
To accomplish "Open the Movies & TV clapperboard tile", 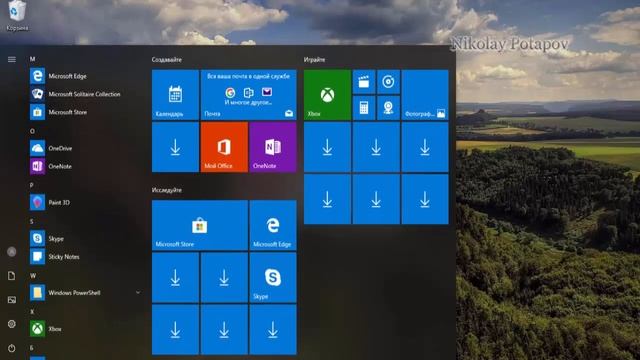I will [364, 82].
